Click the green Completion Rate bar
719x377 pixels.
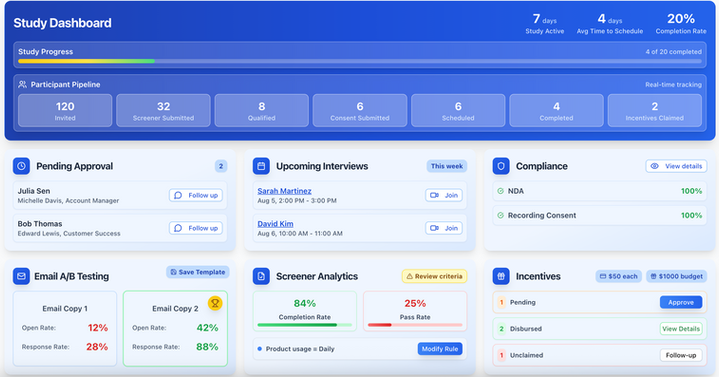click(x=304, y=325)
